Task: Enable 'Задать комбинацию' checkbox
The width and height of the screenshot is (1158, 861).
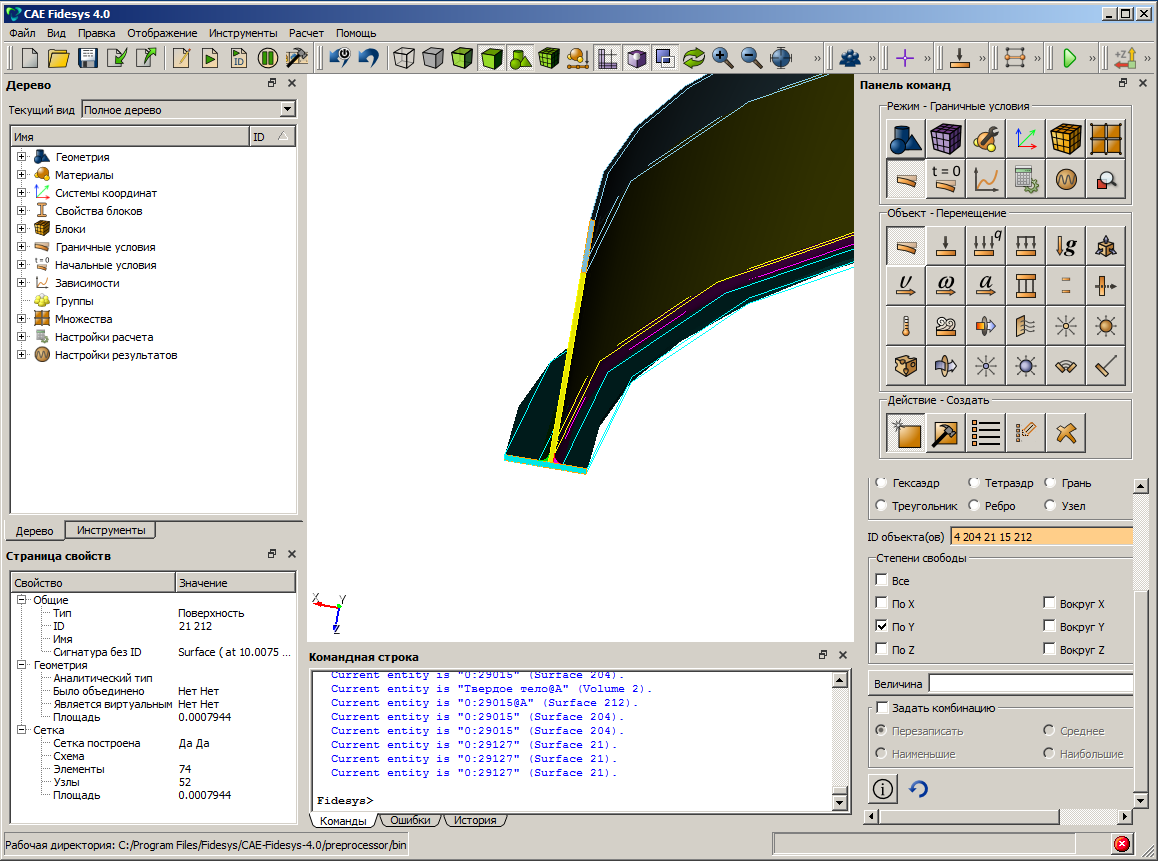Action: pos(882,707)
